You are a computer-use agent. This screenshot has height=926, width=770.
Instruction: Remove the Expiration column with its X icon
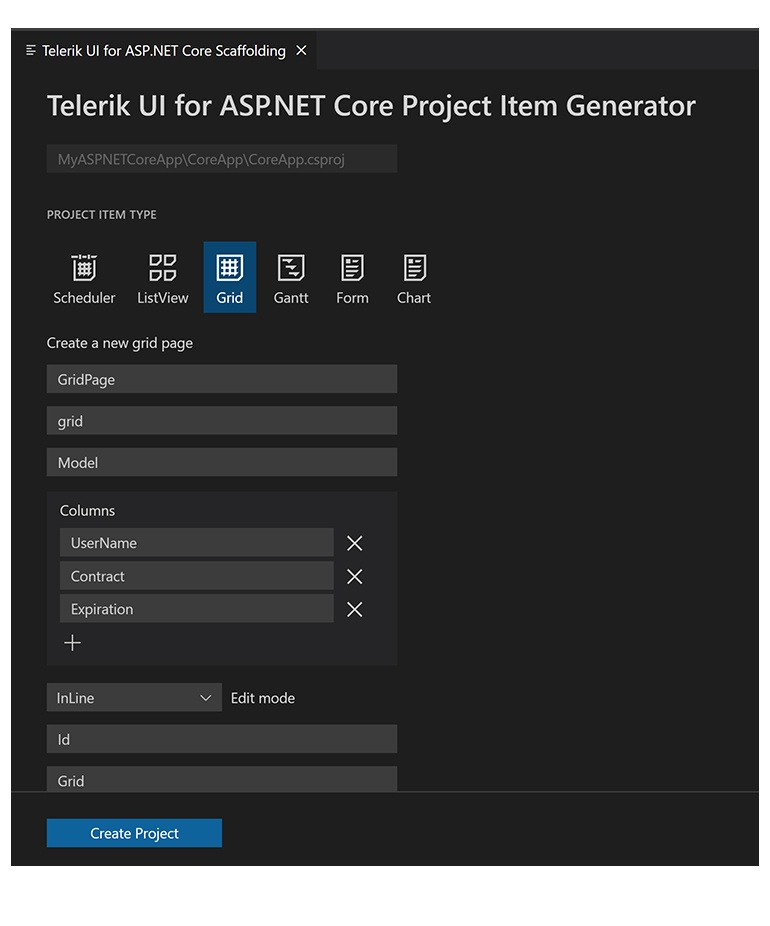(354, 609)
